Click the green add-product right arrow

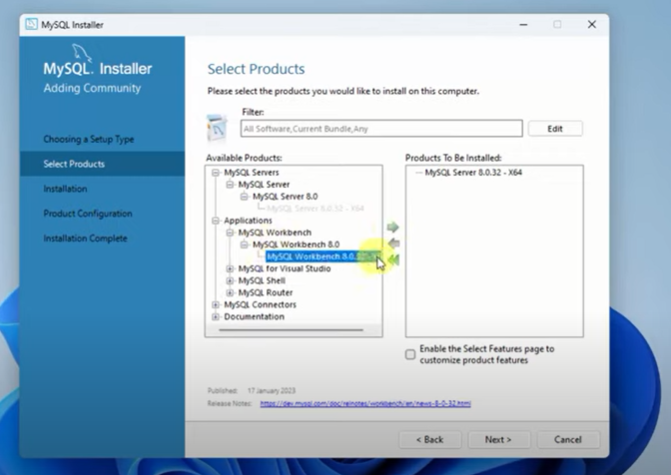393,227
